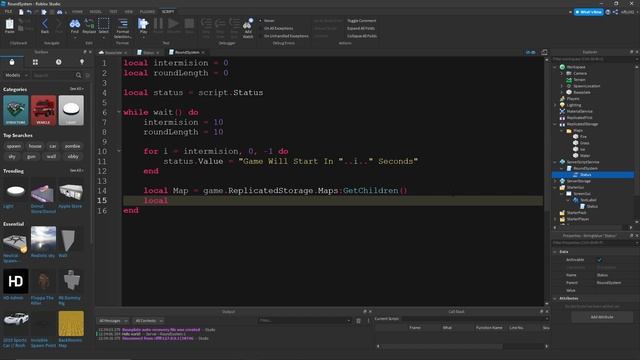The width and height of the screenshot is (640, 360).
Task: Click the script editor popout icon
Action: (x=544, y=52)
